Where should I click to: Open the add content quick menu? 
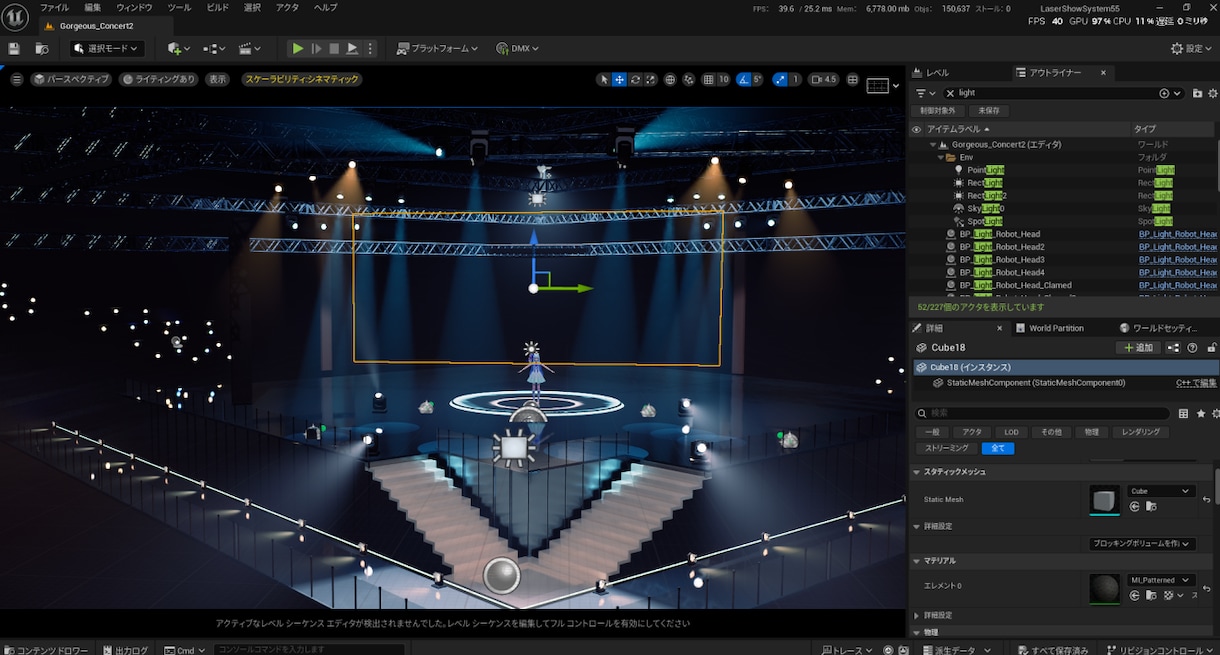tap(178, 48)
